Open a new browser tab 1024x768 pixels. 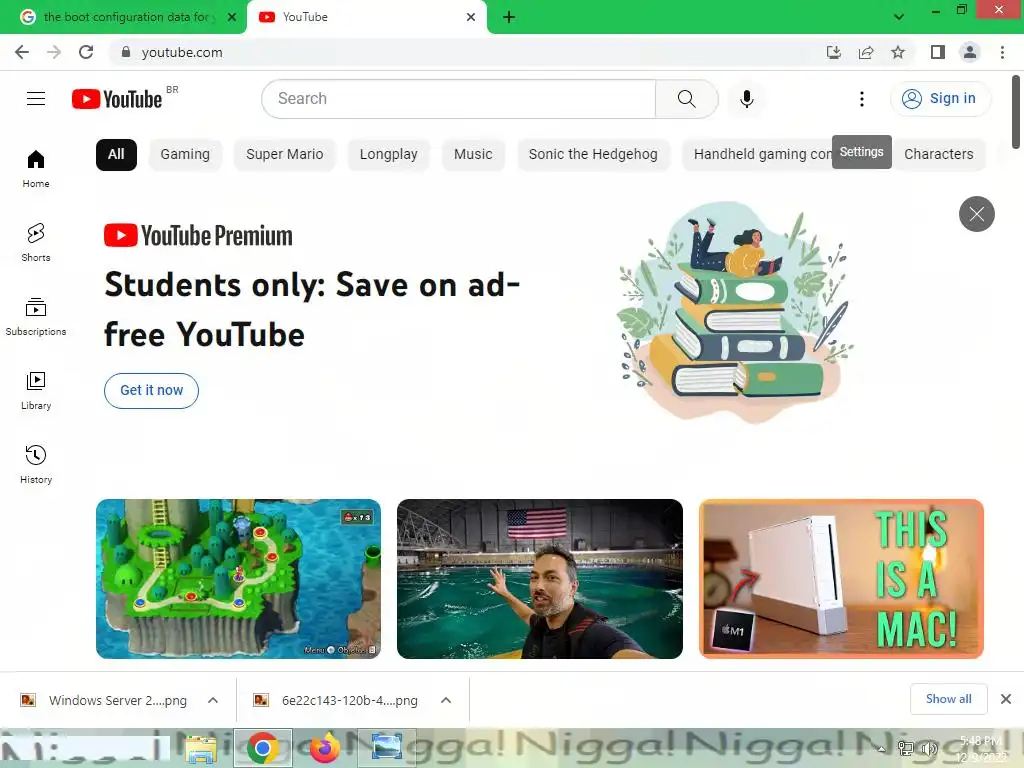pos(509,17)
